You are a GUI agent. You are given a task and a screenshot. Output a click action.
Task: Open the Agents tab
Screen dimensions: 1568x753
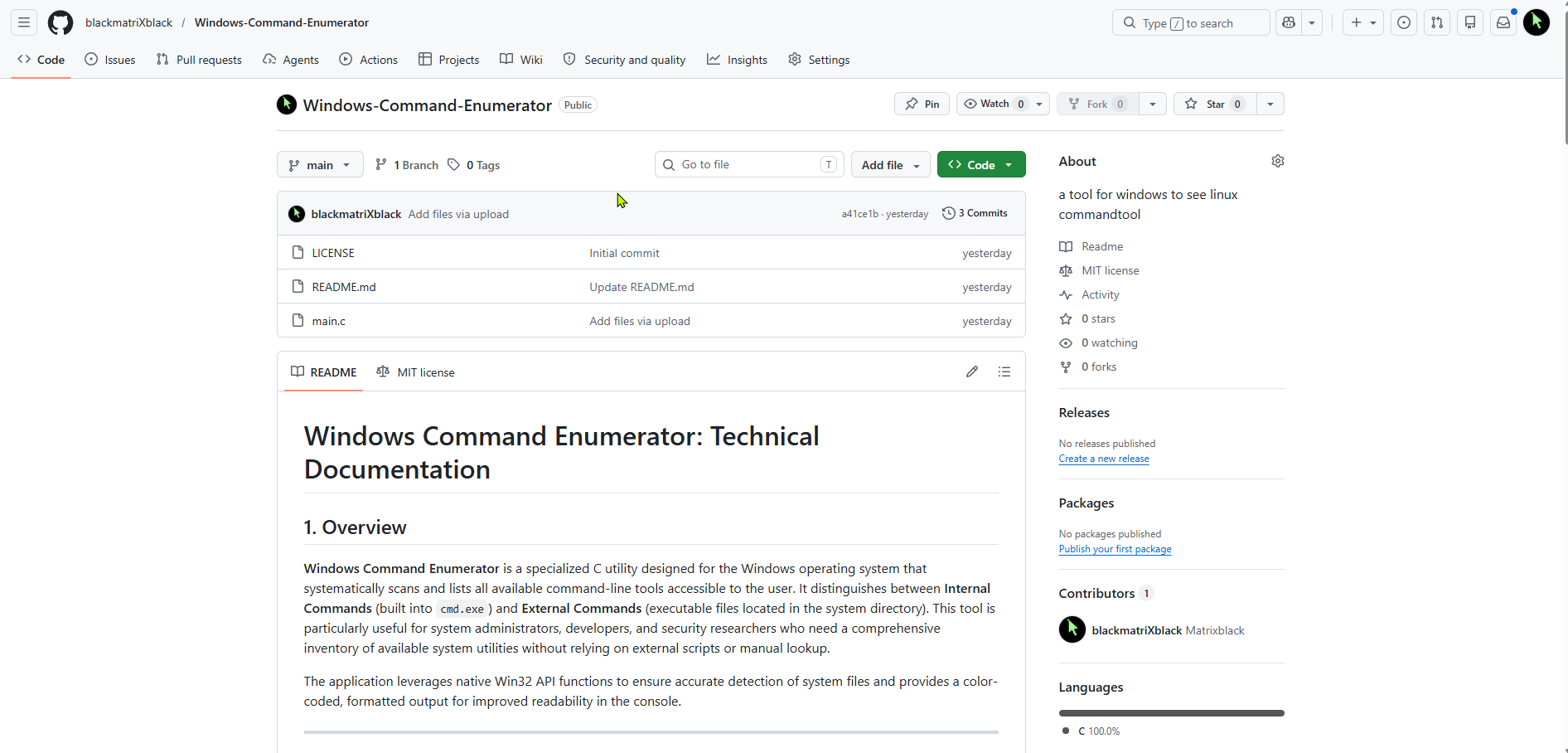click(x=291, y=60)
